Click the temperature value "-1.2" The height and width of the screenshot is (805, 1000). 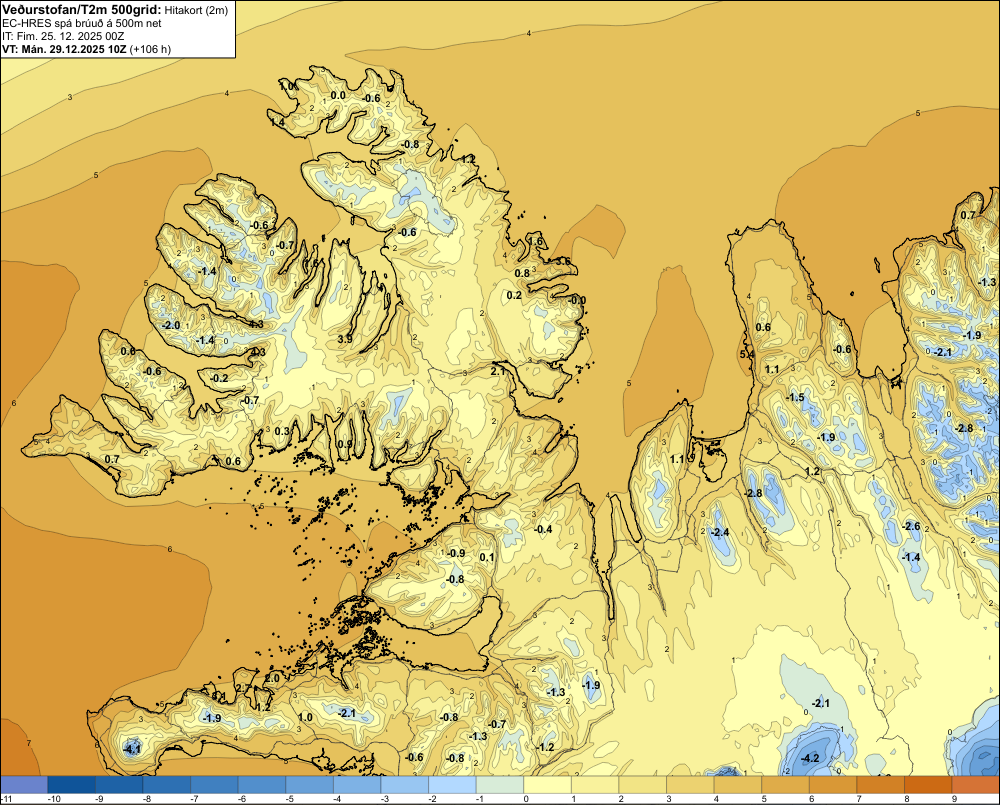545,747
